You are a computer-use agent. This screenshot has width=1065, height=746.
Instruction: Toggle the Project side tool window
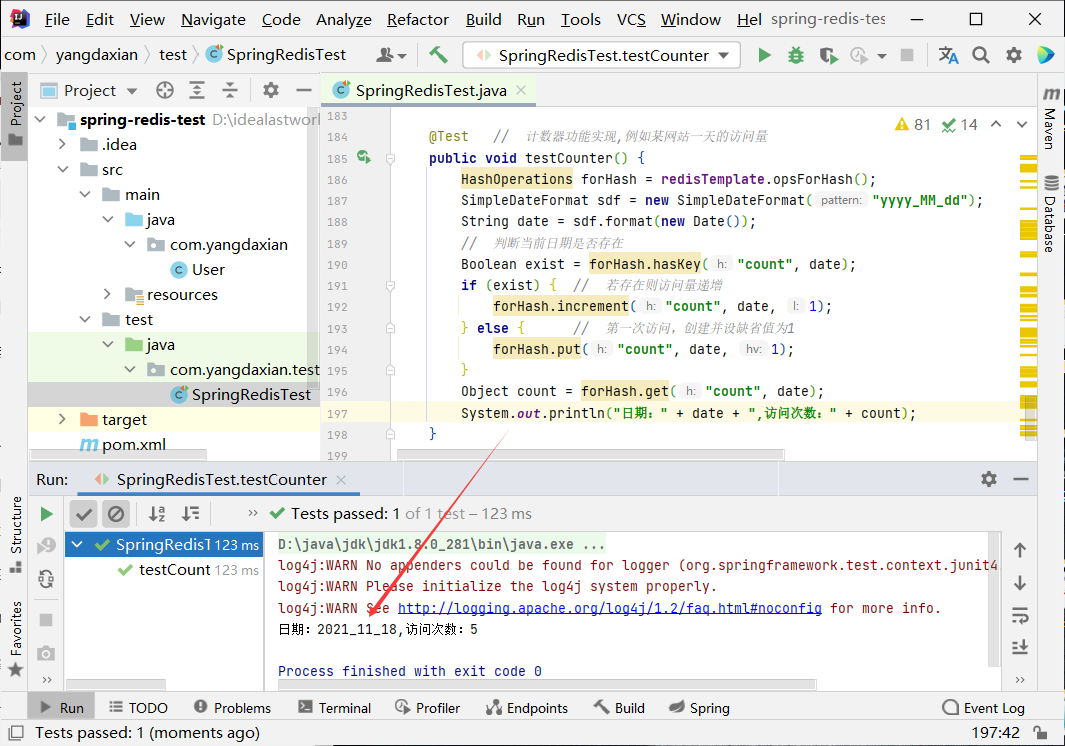15,114
